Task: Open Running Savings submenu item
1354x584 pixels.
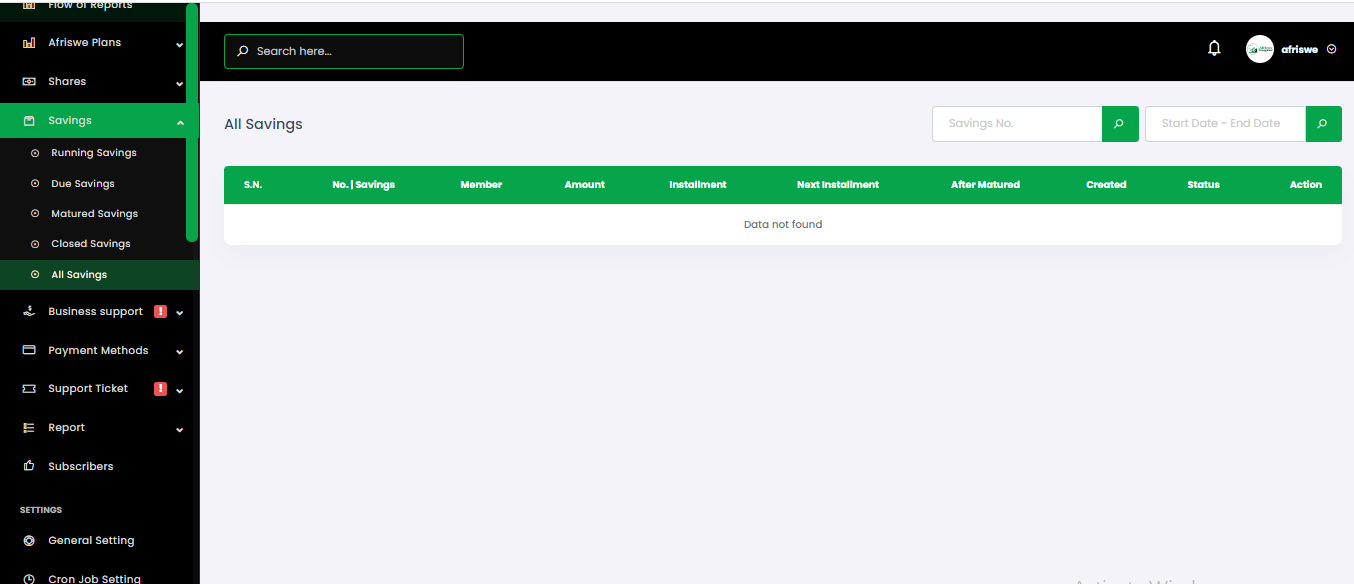Action: [x=93, y=153]
